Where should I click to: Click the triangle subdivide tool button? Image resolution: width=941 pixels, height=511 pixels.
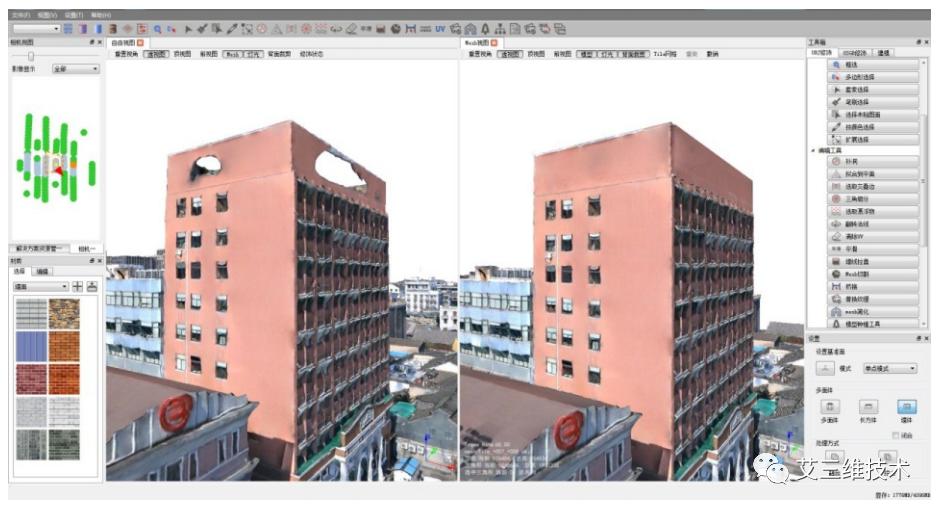(873, 199)
